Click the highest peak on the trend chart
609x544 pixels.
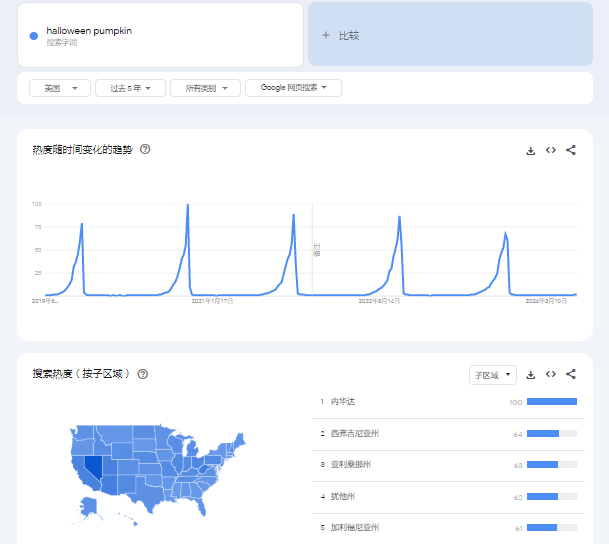(x=188, y=205)
